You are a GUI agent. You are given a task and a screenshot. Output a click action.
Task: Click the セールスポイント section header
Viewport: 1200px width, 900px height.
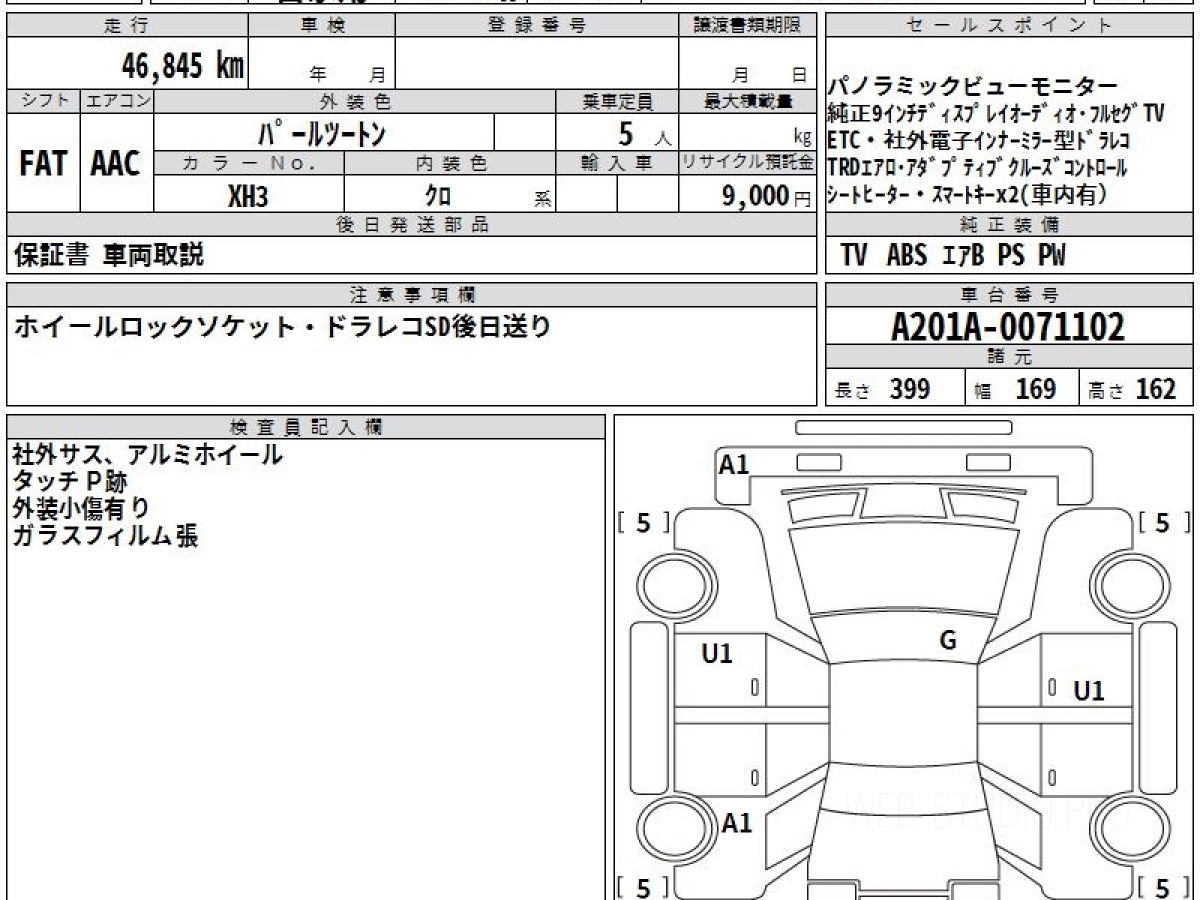(1009, 26)
